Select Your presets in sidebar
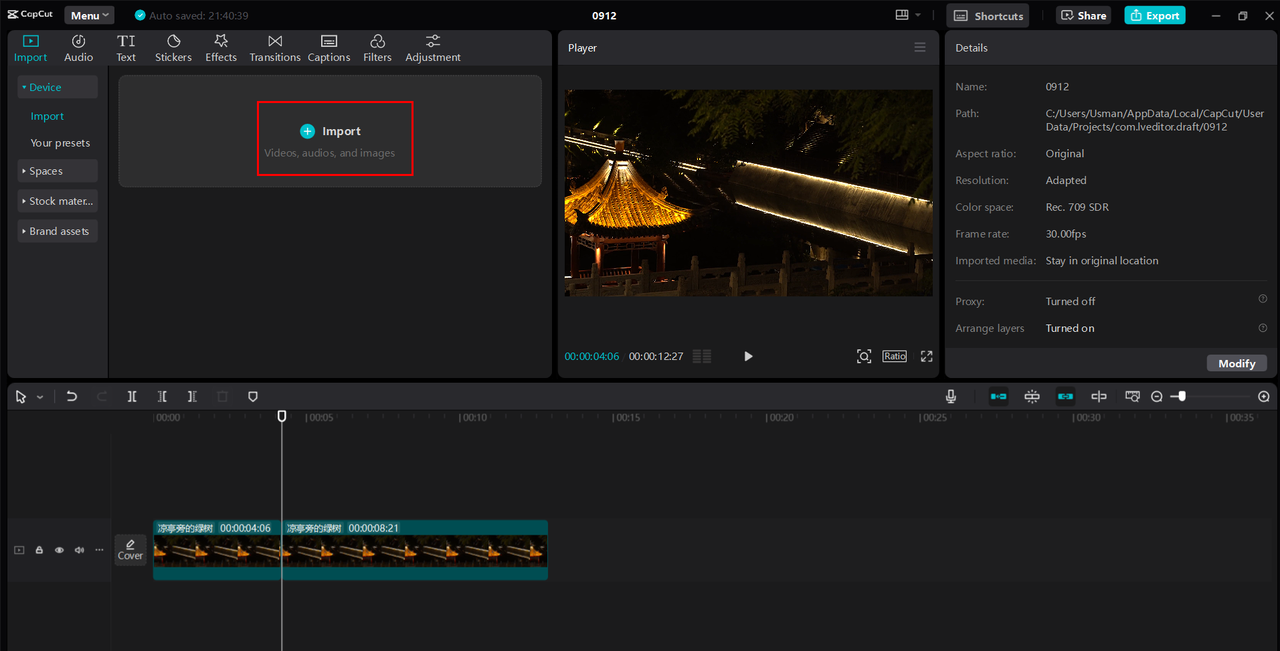 [60, 143]
